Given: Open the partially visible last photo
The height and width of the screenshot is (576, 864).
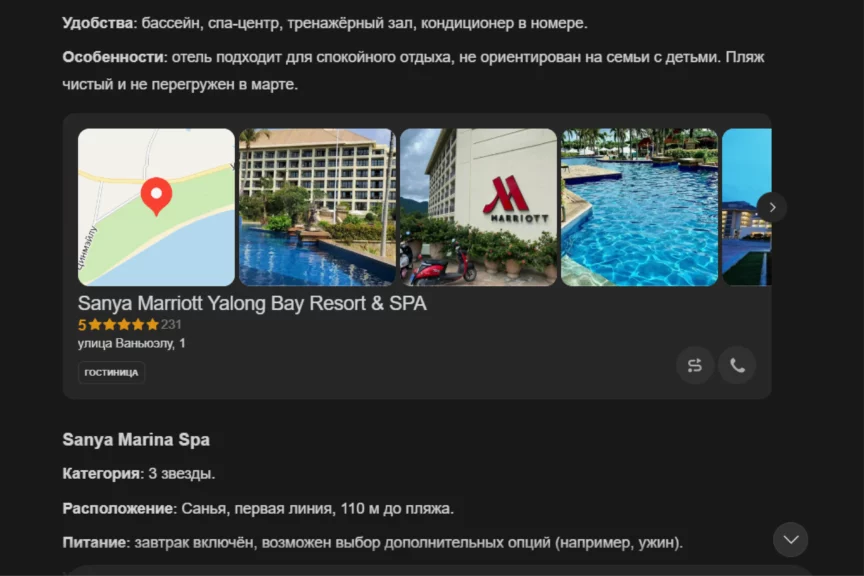Looking at the screenshot, I should (747, 207).
